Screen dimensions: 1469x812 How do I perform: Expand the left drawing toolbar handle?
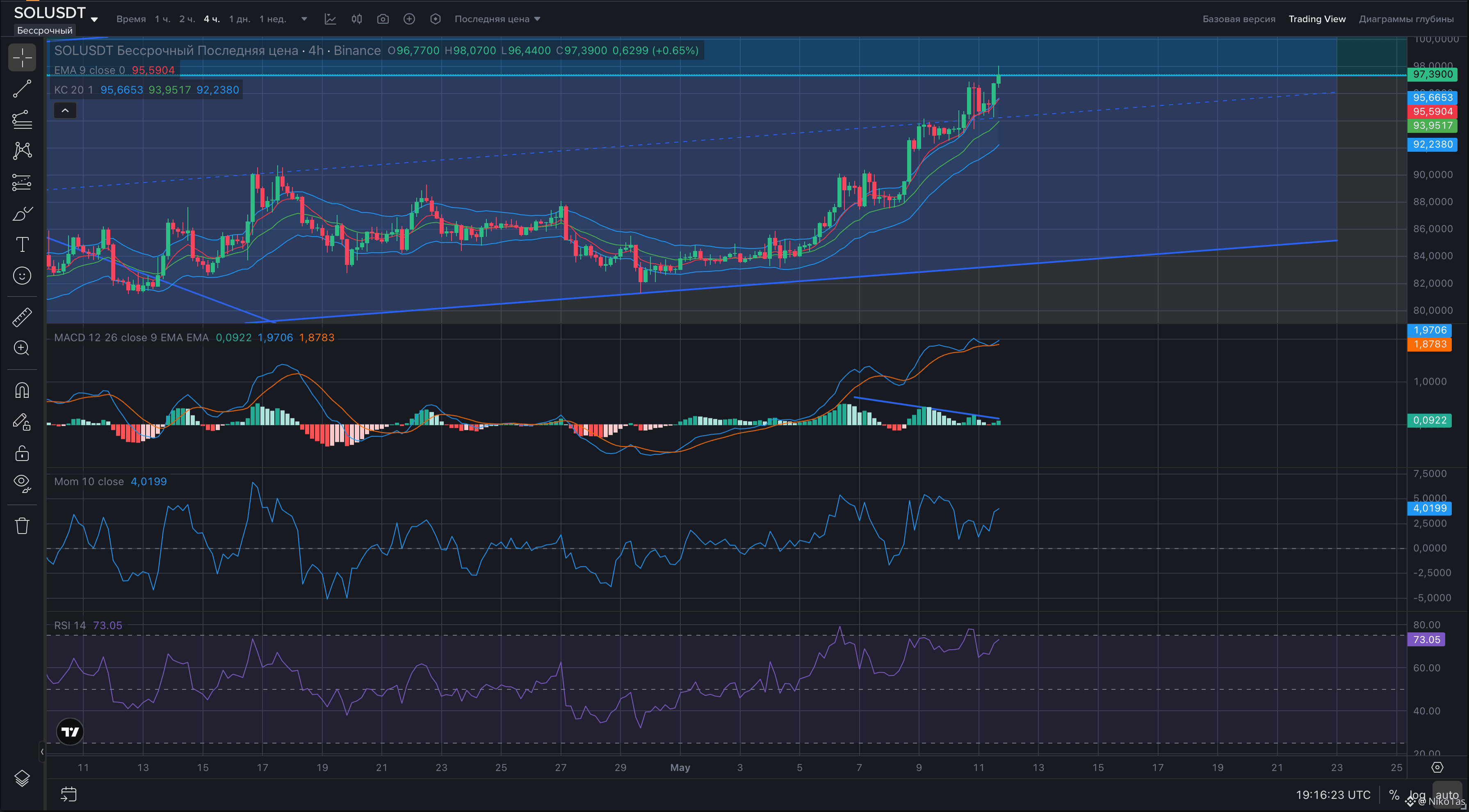[x=42, y=752]
